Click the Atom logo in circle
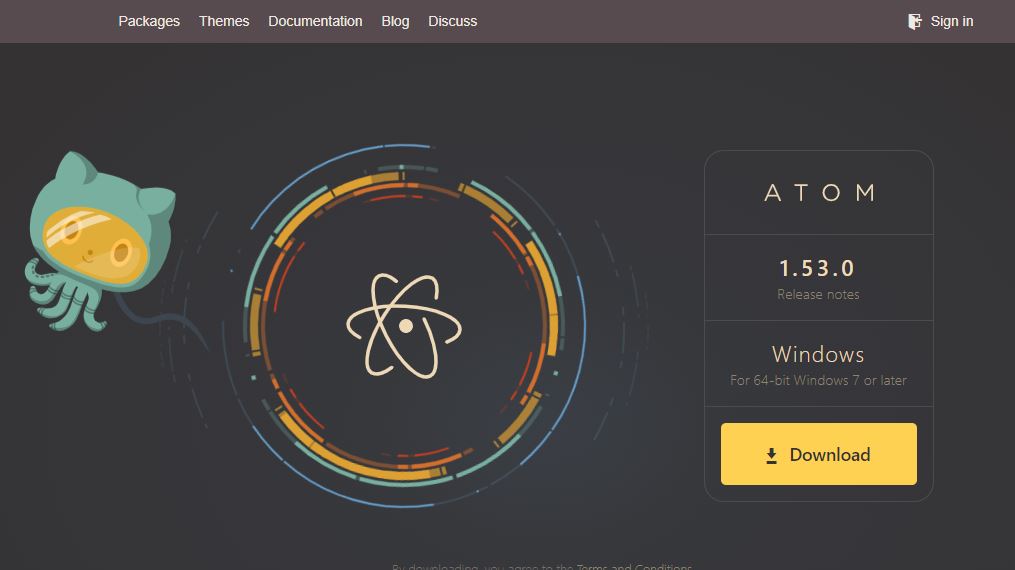The height and width of the screenshot is (570, 1015). coord(404,325)
